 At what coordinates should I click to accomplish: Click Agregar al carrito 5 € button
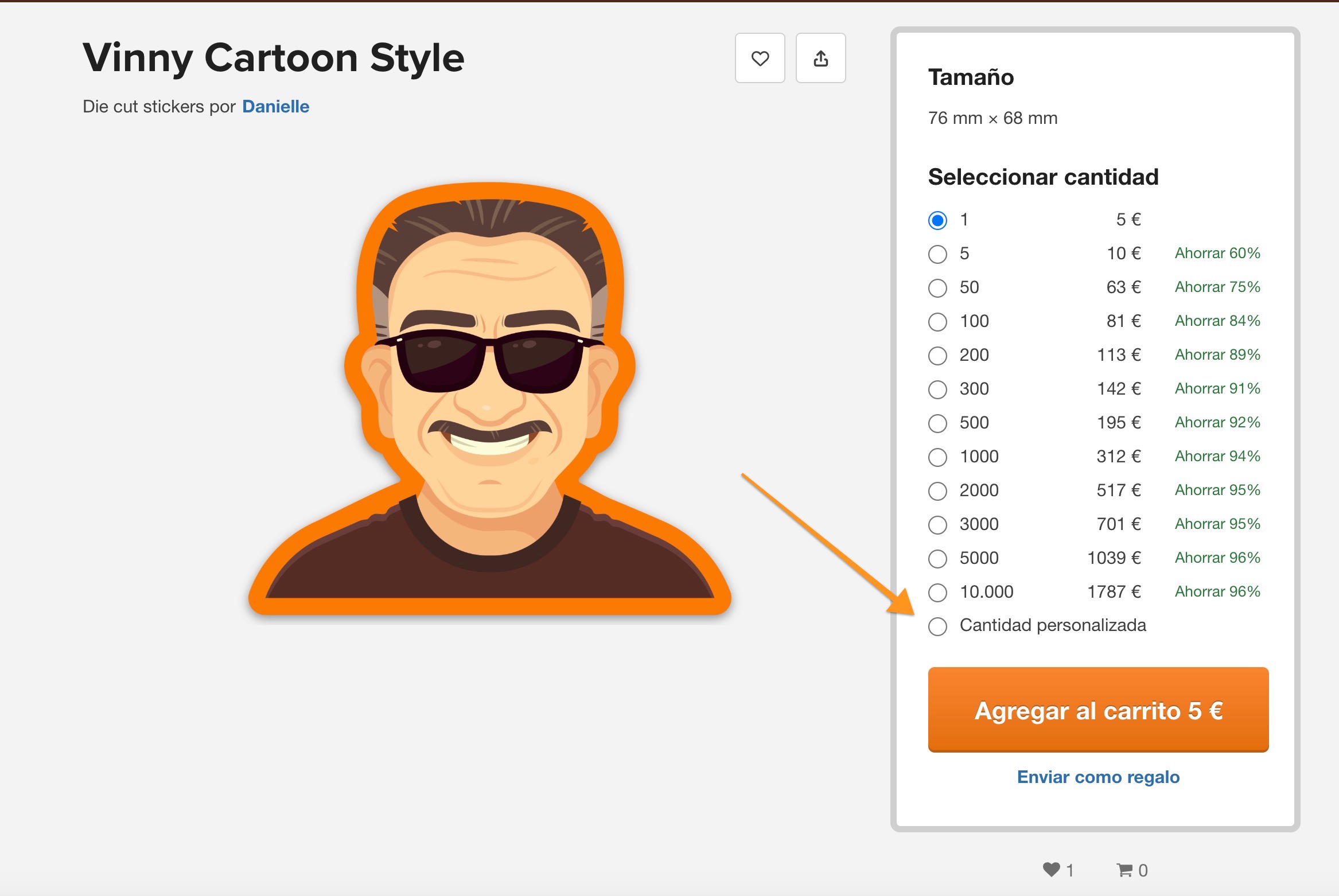(x=1098, y=710)
